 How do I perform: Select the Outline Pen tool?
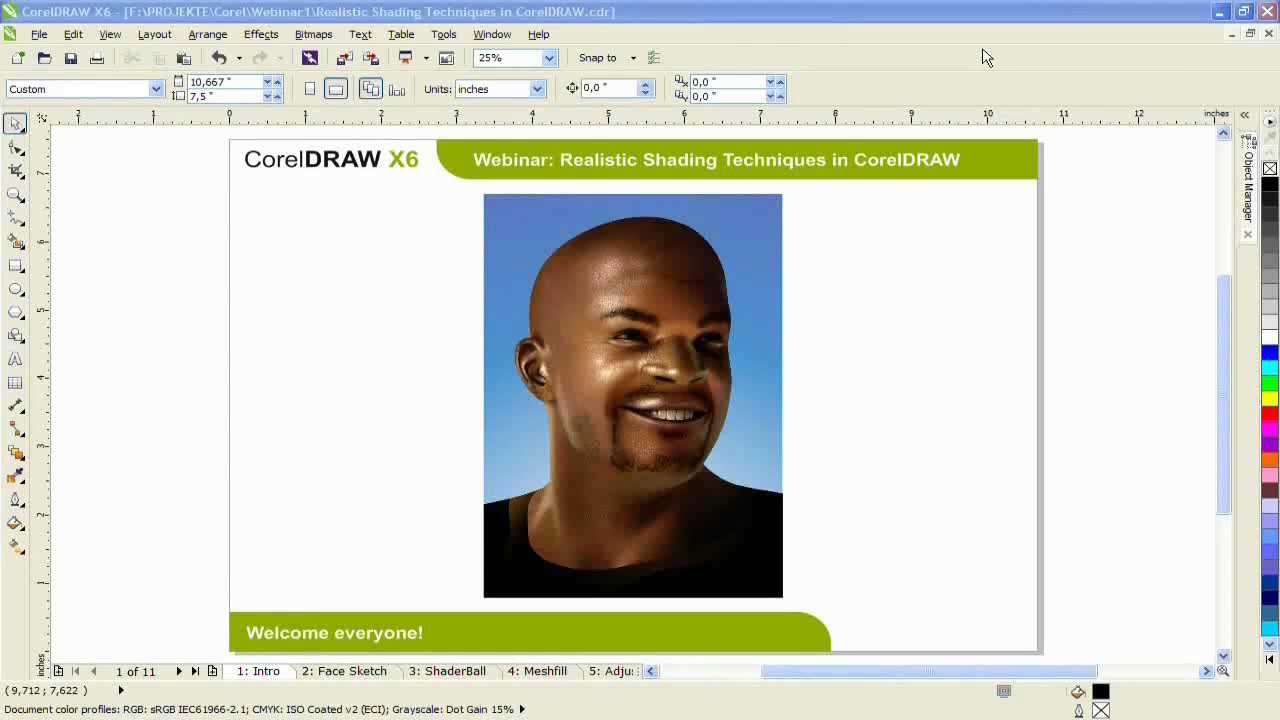pyautogui.click(x=15, y=500)
